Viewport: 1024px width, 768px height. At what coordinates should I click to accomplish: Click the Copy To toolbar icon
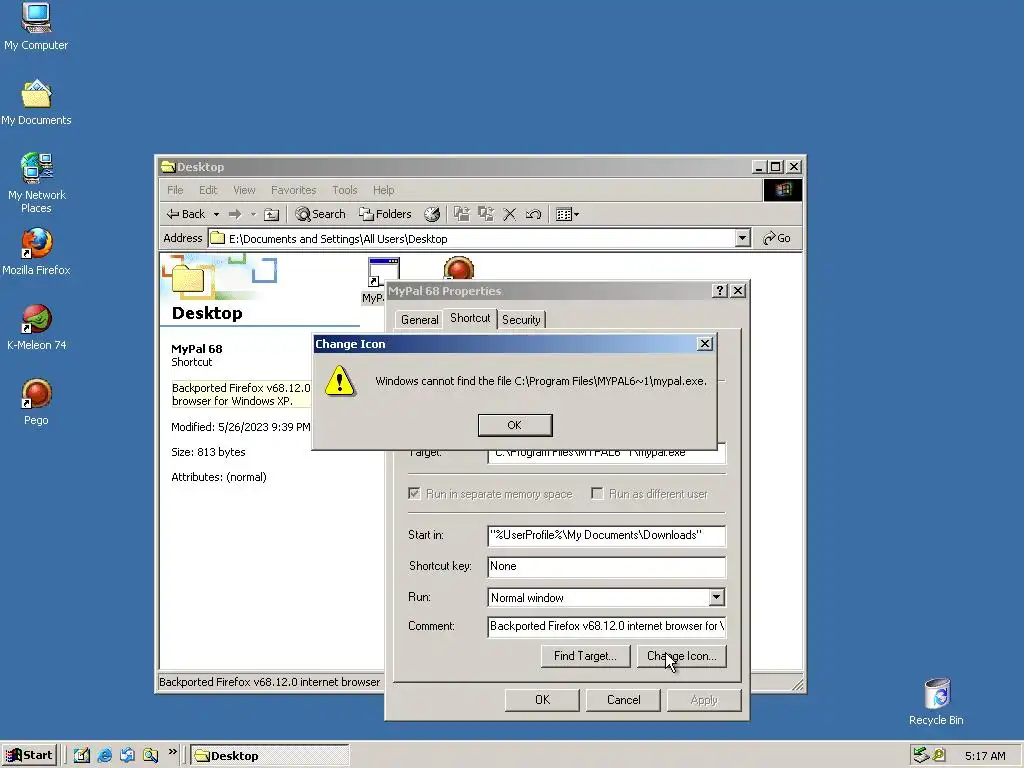pos(485,214)
